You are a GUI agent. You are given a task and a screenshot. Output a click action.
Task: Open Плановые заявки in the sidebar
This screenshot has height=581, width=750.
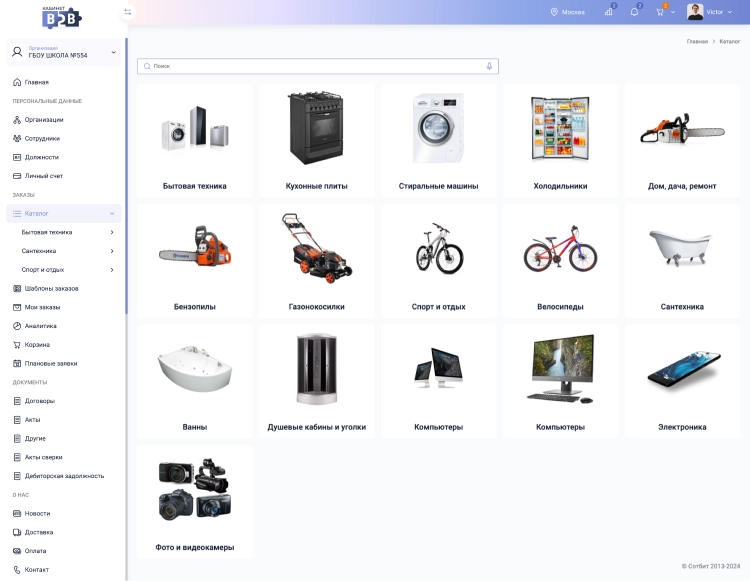[x=50, y=363]
